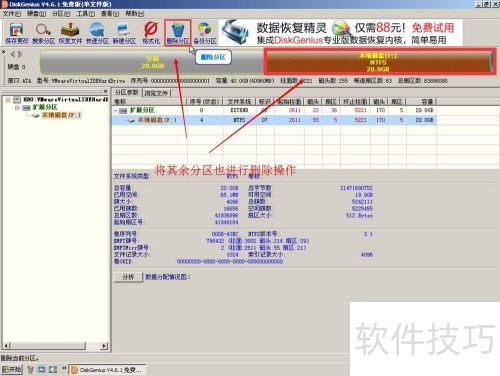
Task: Open the 工具 menu
Action: pos(86,14)
